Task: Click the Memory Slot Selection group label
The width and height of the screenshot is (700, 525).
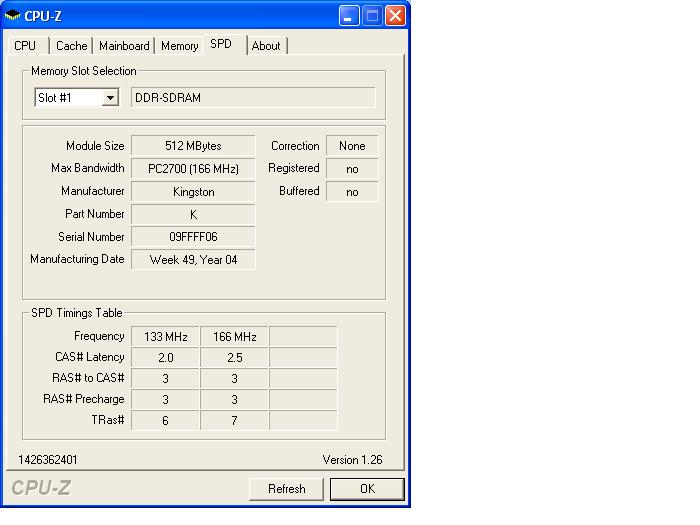Action: tap(84, 71)
